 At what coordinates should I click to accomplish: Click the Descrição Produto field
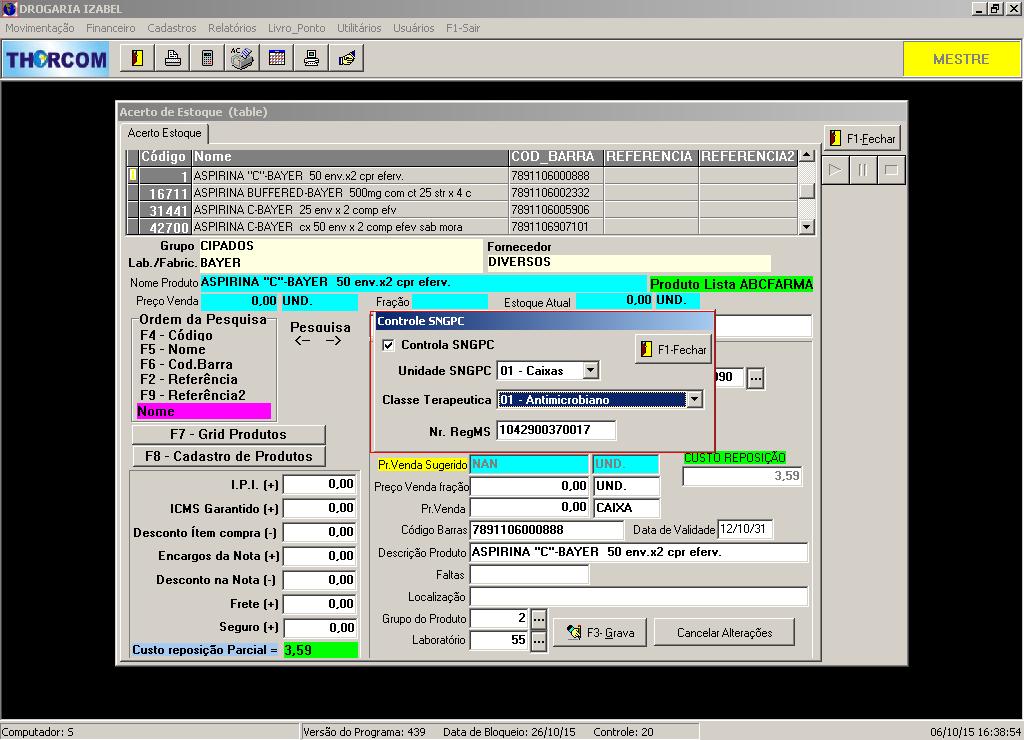pyautogui.click(x=639, y=552)
